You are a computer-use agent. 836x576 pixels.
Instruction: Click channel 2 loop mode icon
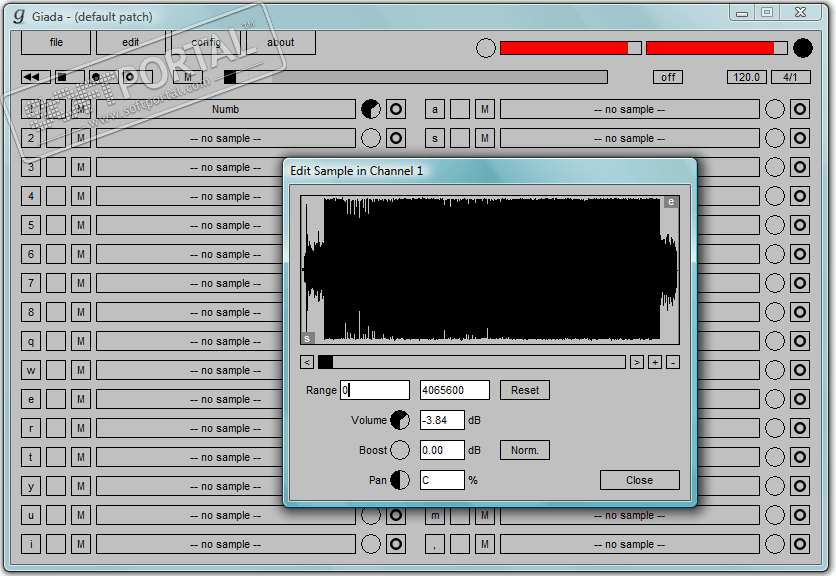pos(396,138)
